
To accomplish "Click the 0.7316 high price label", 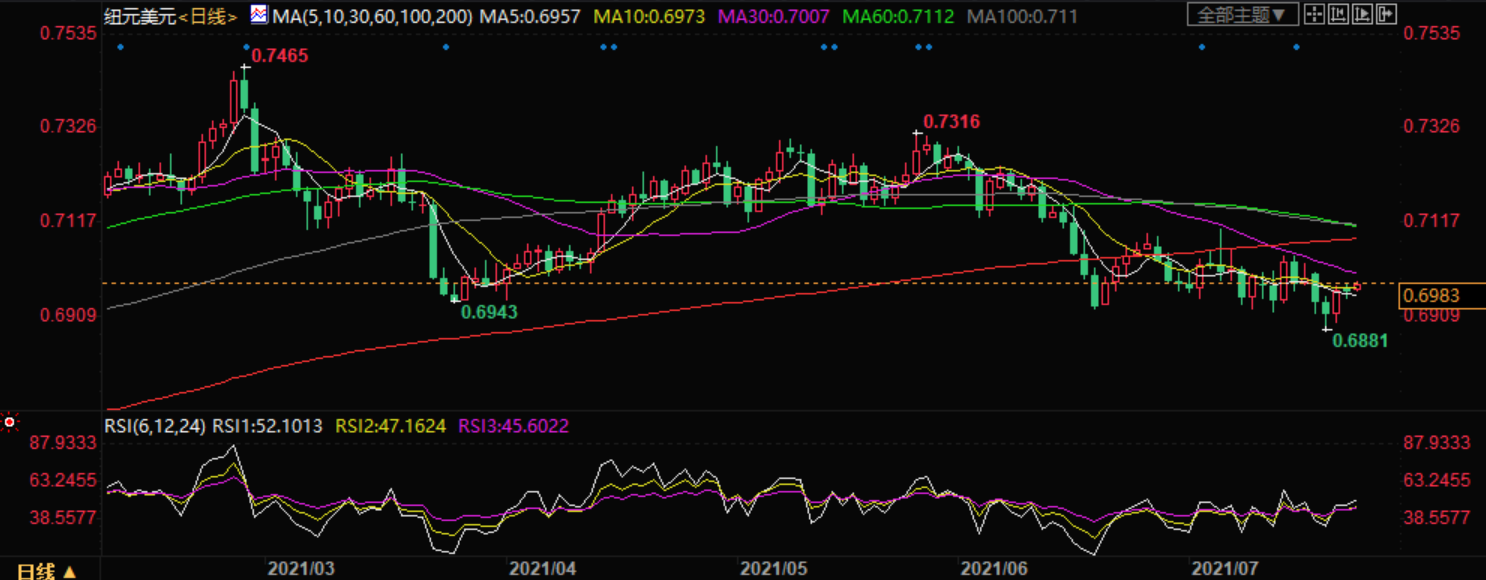I will pos(951,122).
